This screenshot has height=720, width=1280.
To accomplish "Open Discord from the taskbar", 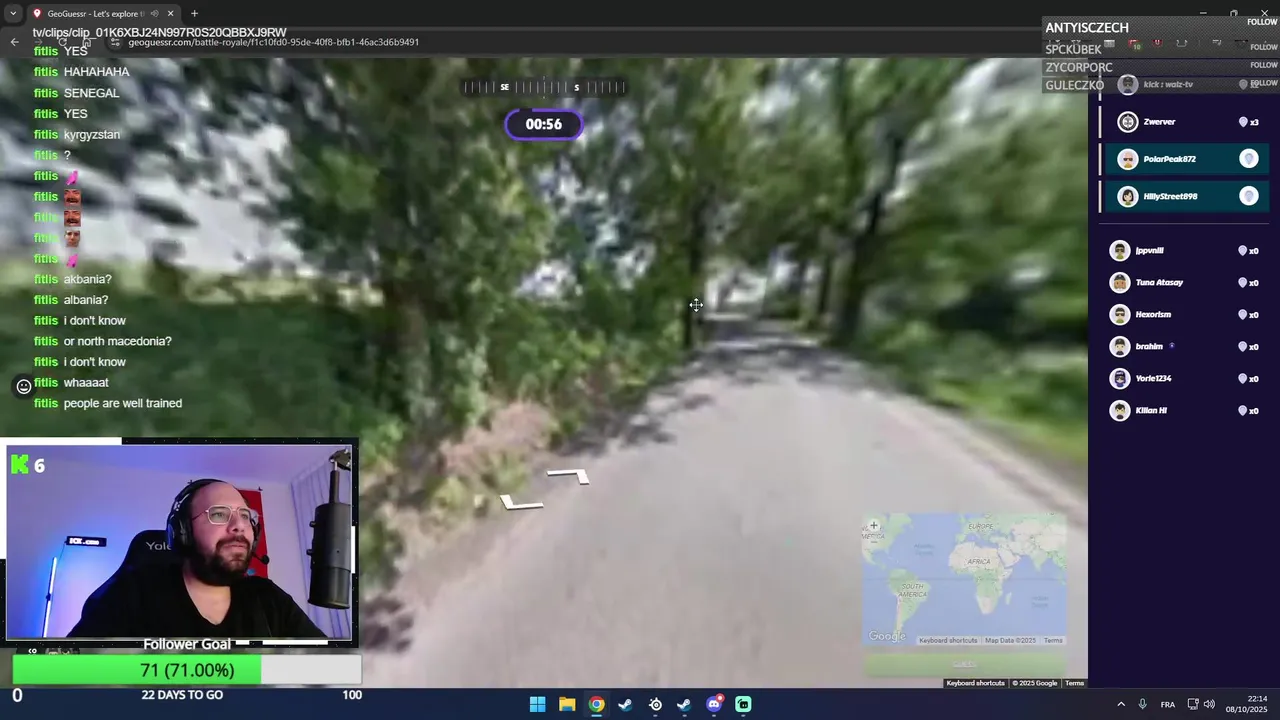I will [714, 704].
